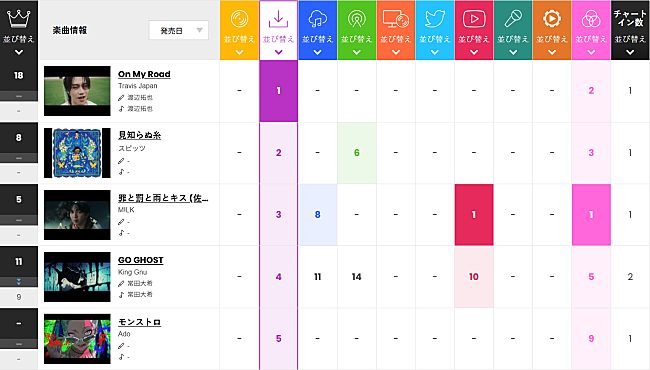Open モンストロ song title link

coord(139,322)
